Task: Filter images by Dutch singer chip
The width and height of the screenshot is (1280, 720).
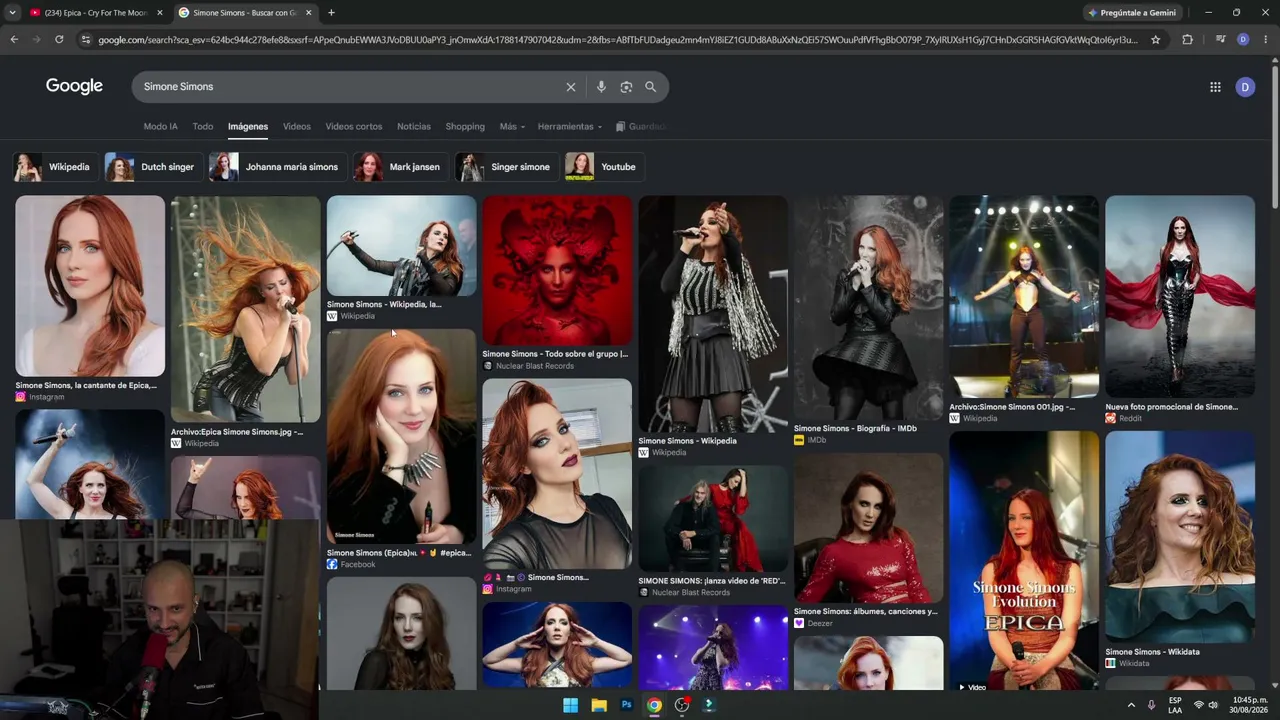Action: point(153,167)
